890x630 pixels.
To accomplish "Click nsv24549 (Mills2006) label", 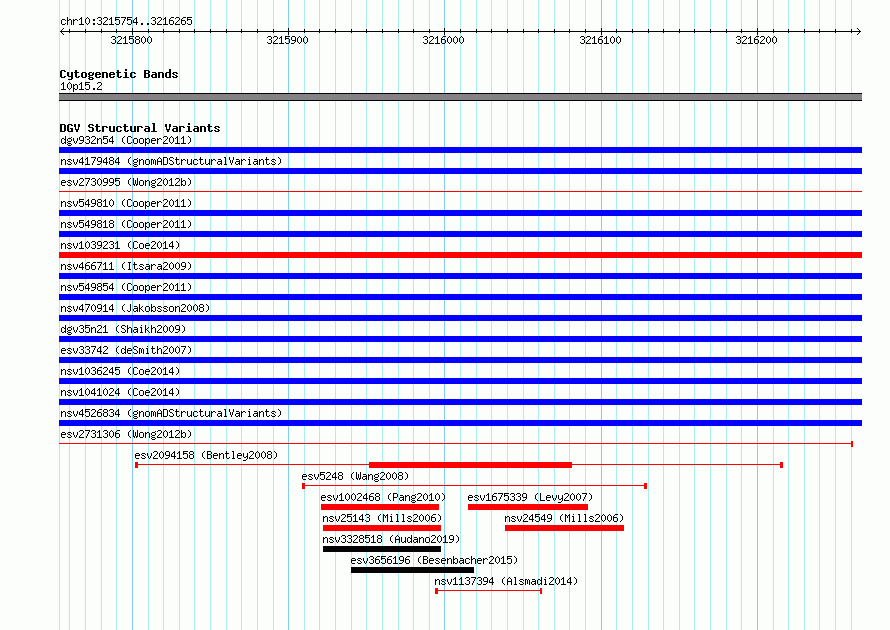I will tap(564, 518).
